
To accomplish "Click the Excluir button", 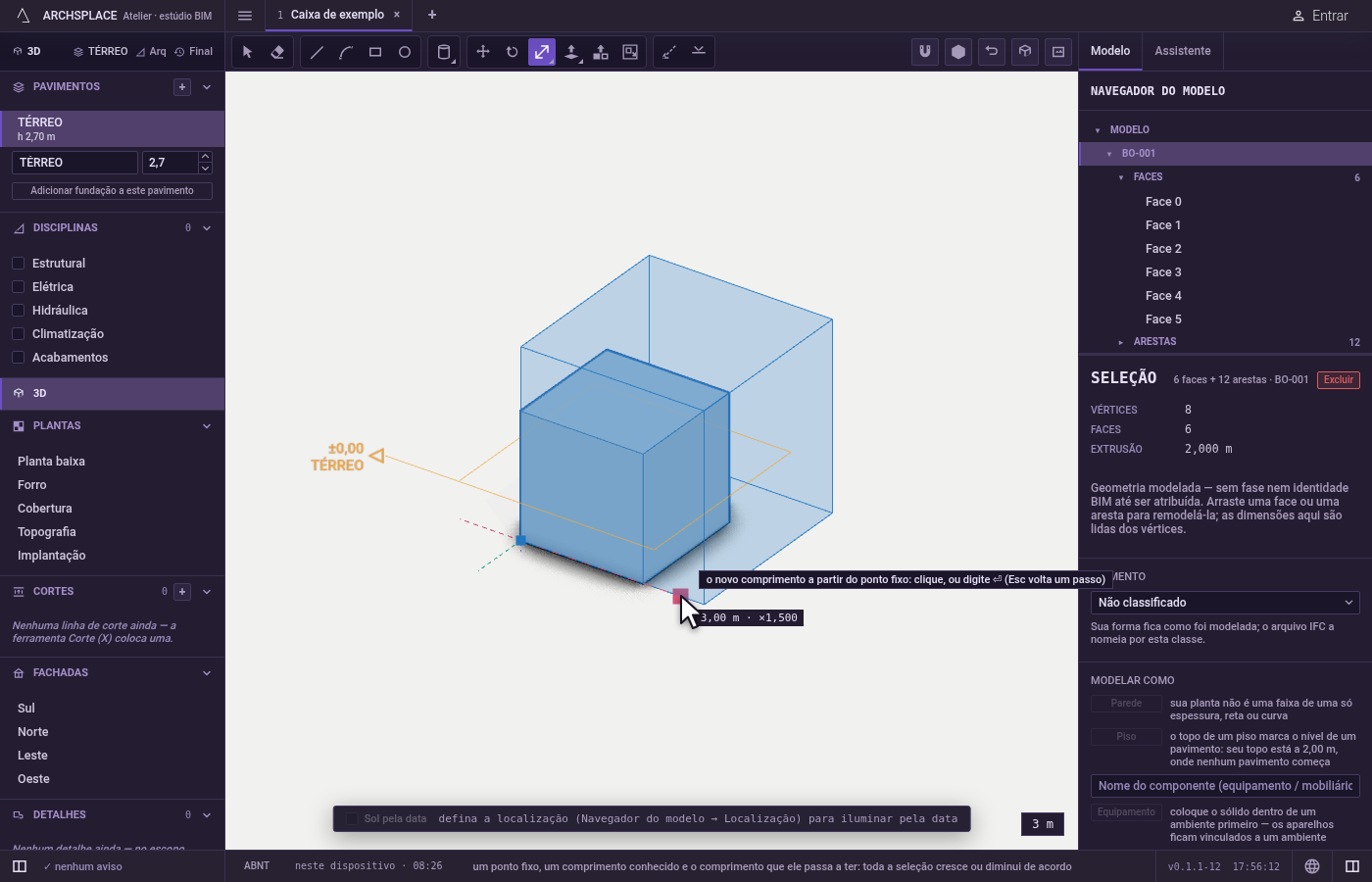I will (1339, 380).
